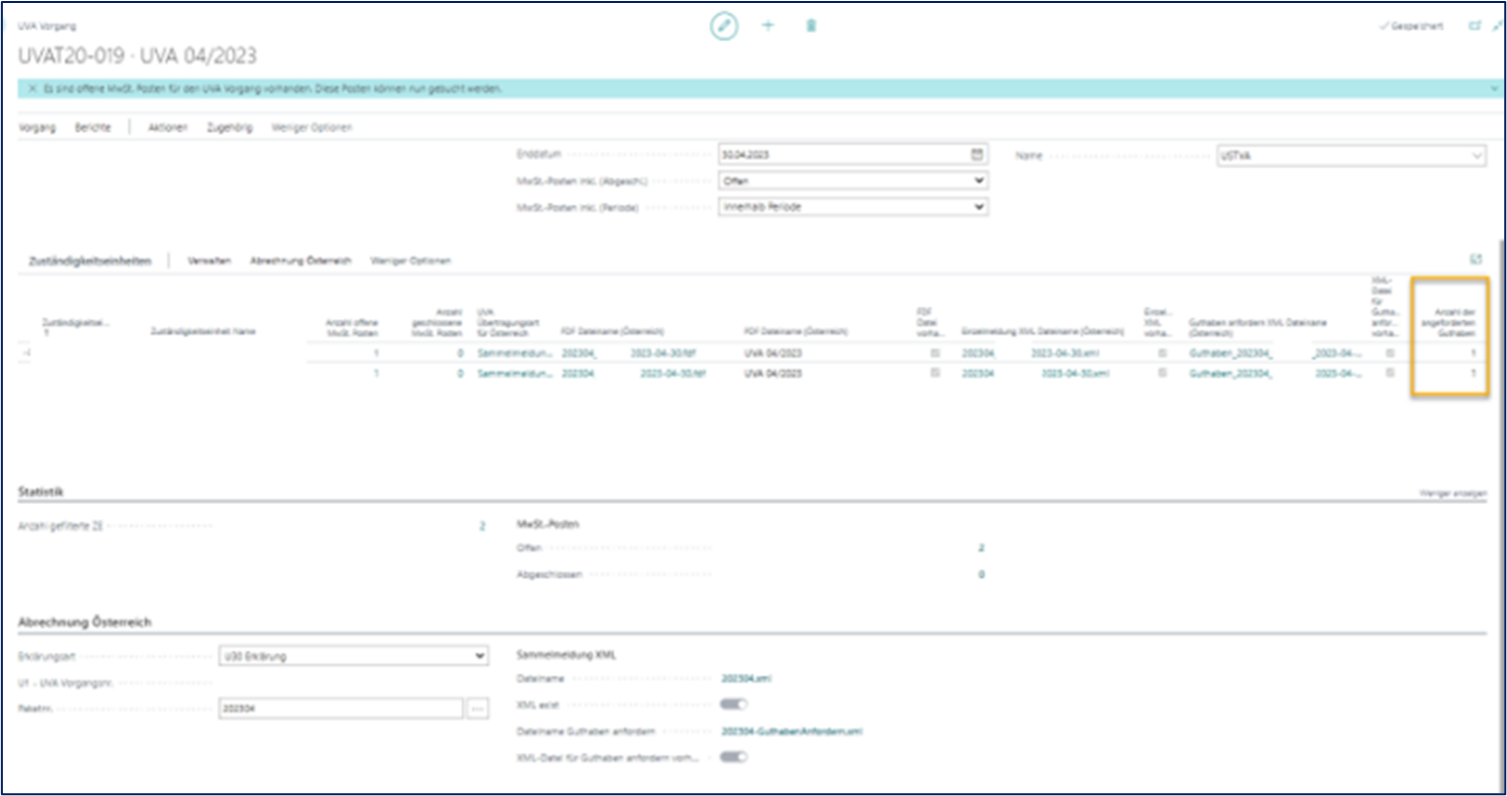Click the ellipsis button beside Paketnr.
The width and height of the screenshot is (1507, 796).
477,708
